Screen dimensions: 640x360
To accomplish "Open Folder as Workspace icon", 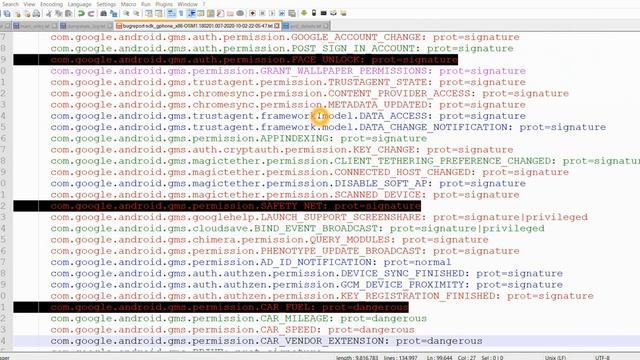I will pyautogui.click(x=231, y=13).
